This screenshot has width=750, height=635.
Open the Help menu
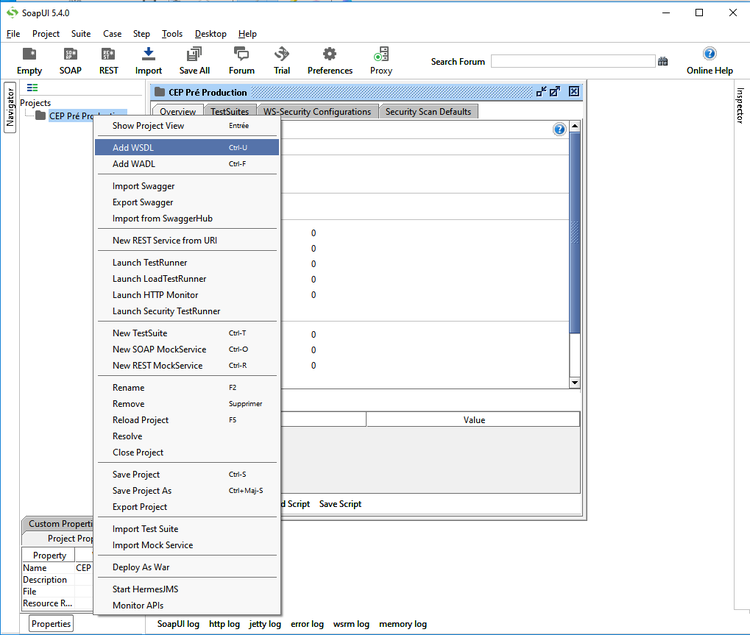point(247,34)
